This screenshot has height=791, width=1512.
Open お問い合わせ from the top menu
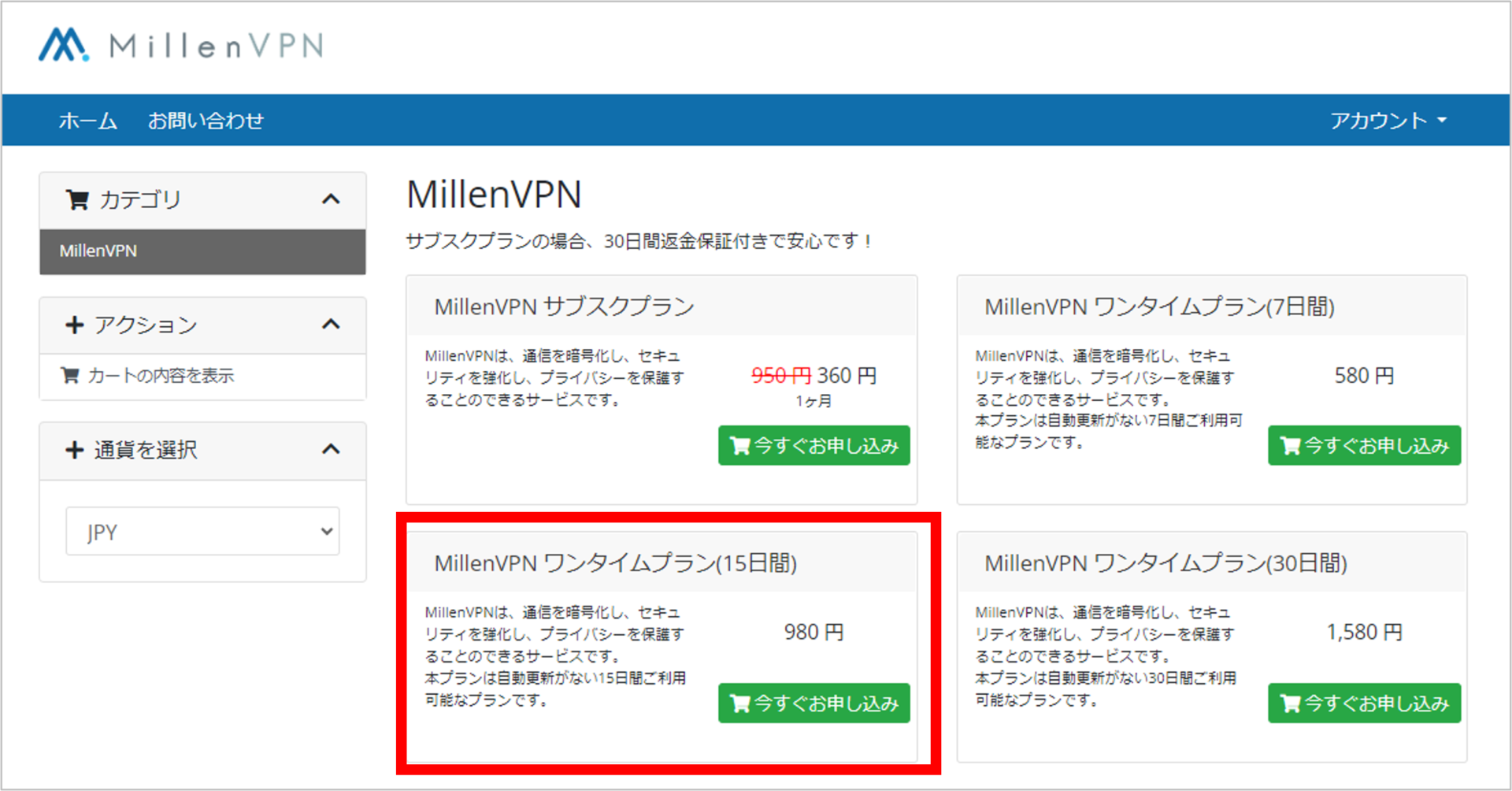tap(206, 120)
